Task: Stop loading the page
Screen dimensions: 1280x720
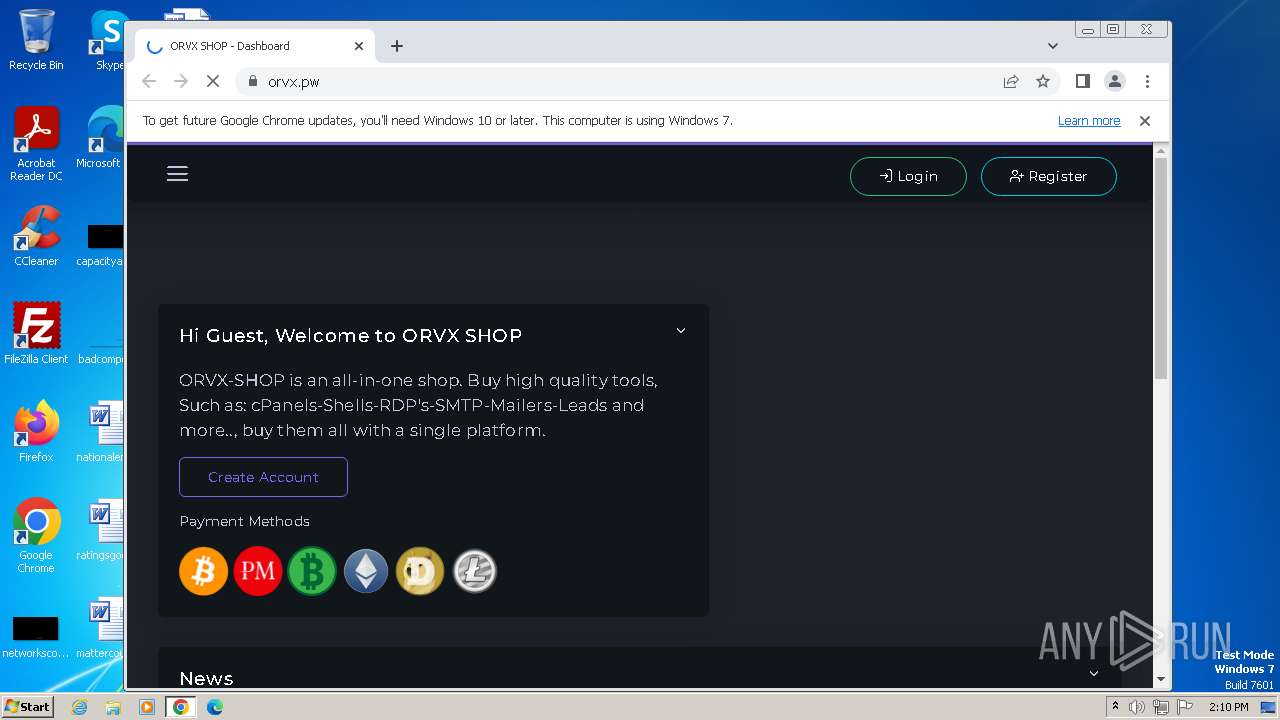Action: coord(213,82)
